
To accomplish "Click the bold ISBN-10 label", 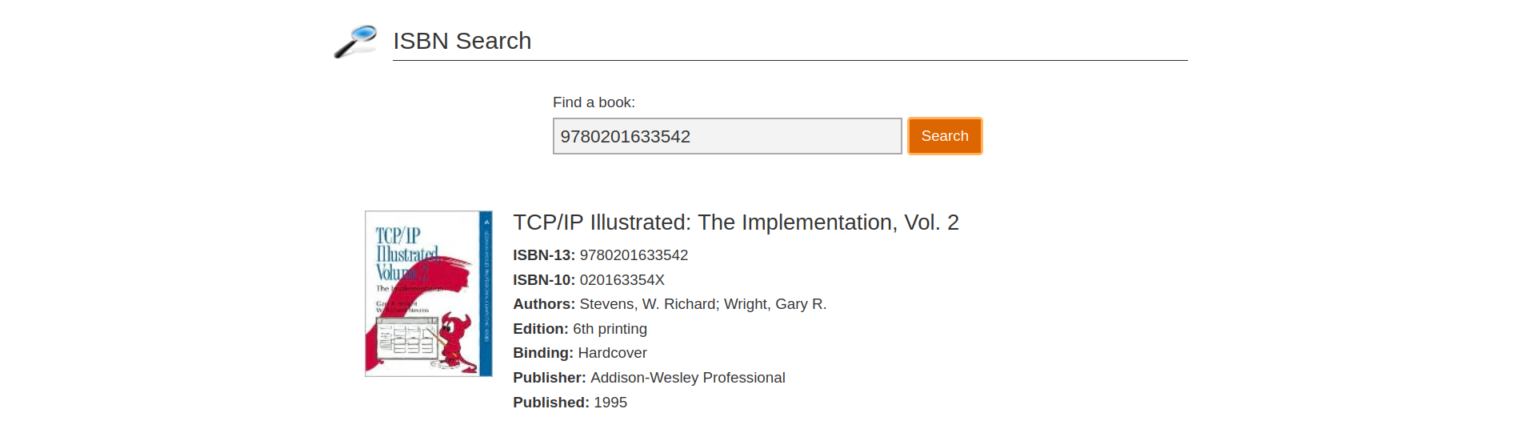I will [544, 280].
